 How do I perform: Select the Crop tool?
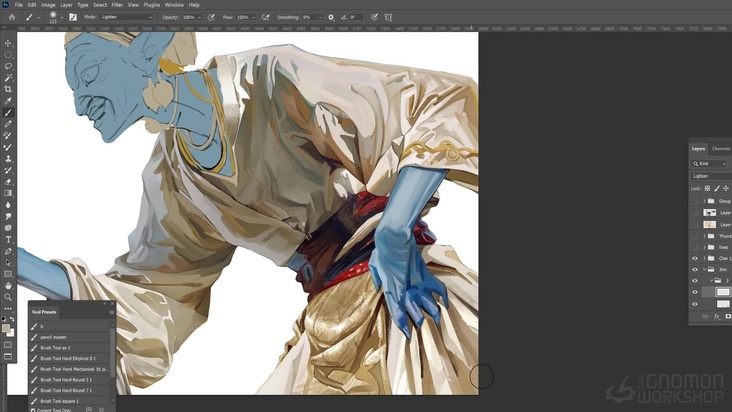(x=8, y=89)
